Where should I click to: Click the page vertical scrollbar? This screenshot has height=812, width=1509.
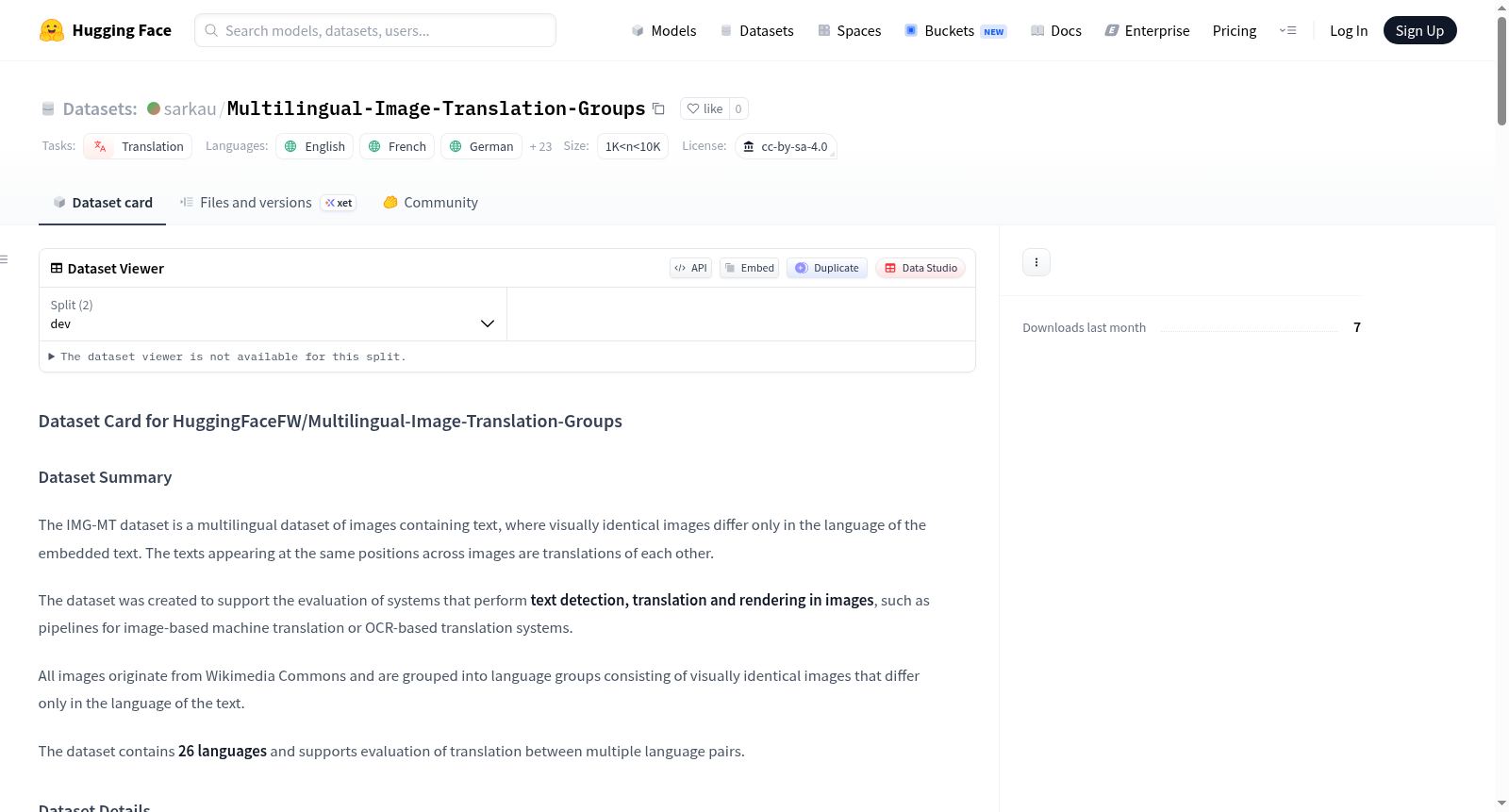(x=1501, y=70)
